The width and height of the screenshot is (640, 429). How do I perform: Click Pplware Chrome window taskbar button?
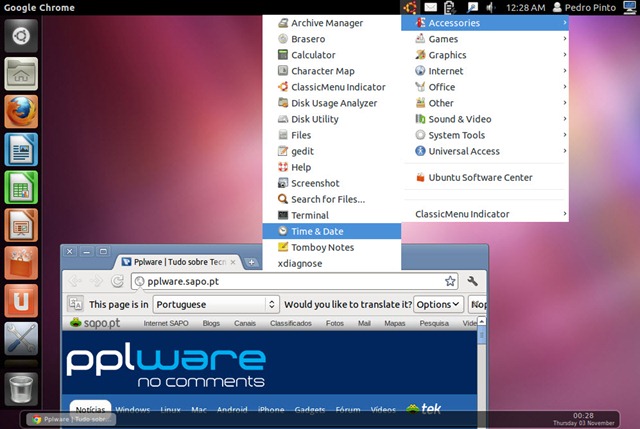[x=71, y=419]
